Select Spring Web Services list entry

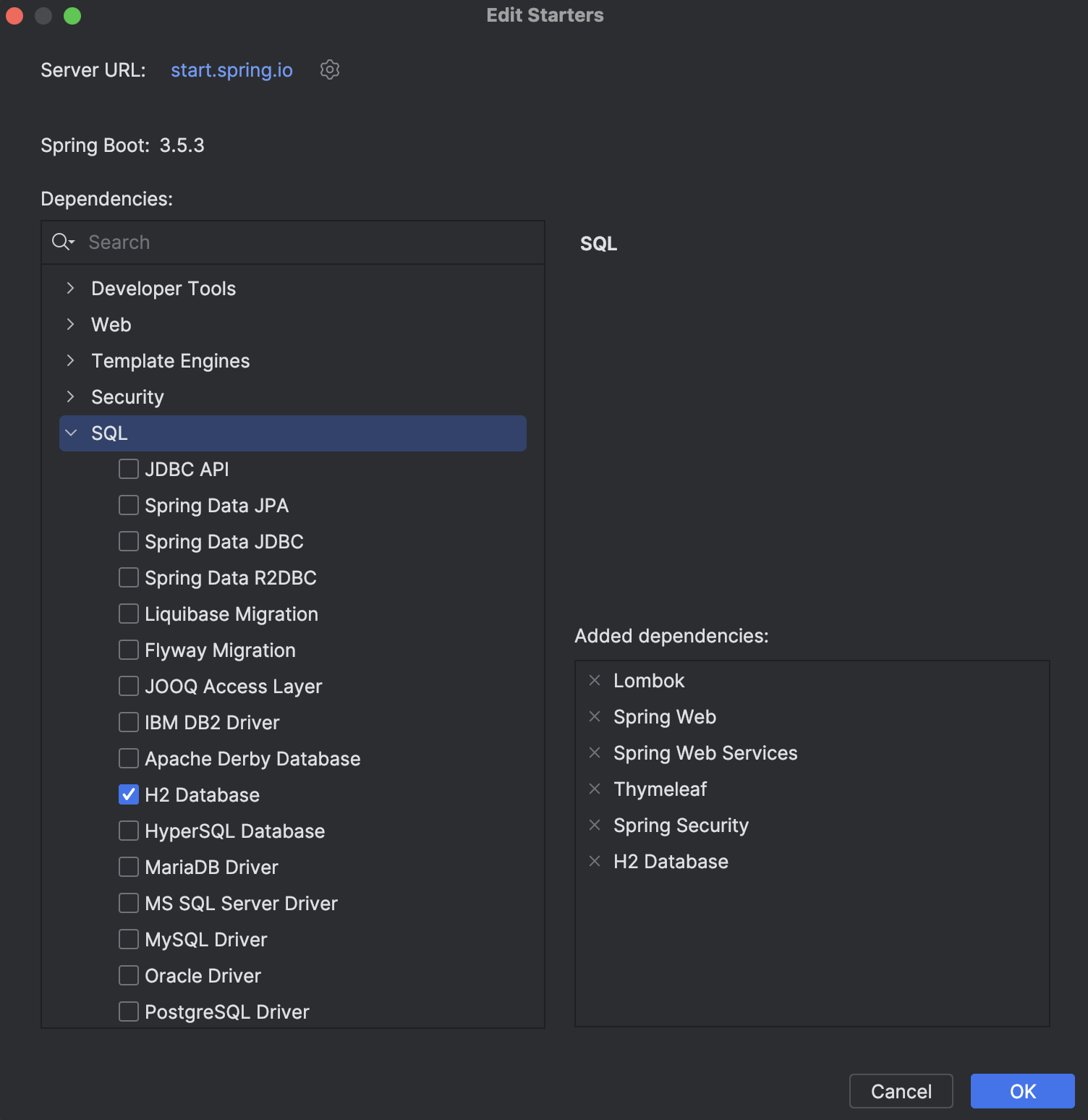coord(705,753)
